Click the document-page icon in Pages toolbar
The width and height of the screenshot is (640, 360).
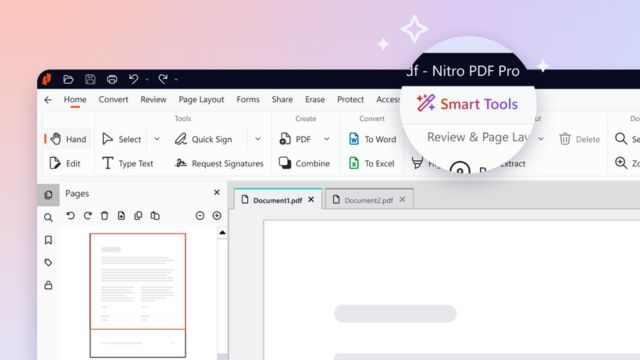(x=121, y=216)
